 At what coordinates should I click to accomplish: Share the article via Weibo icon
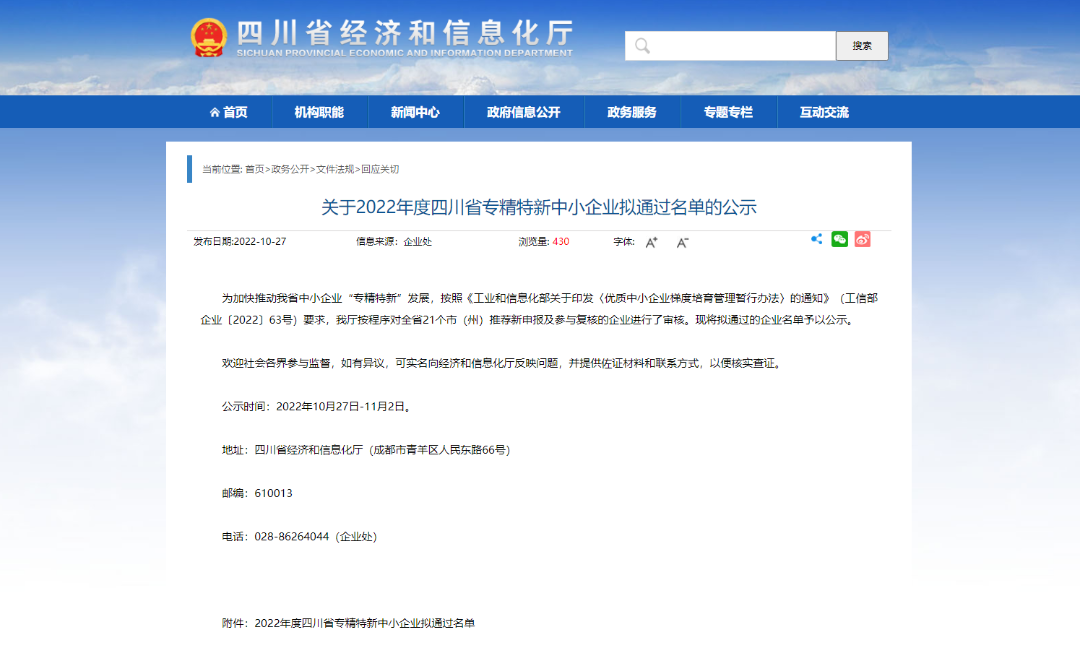click(x=862, y=239)
